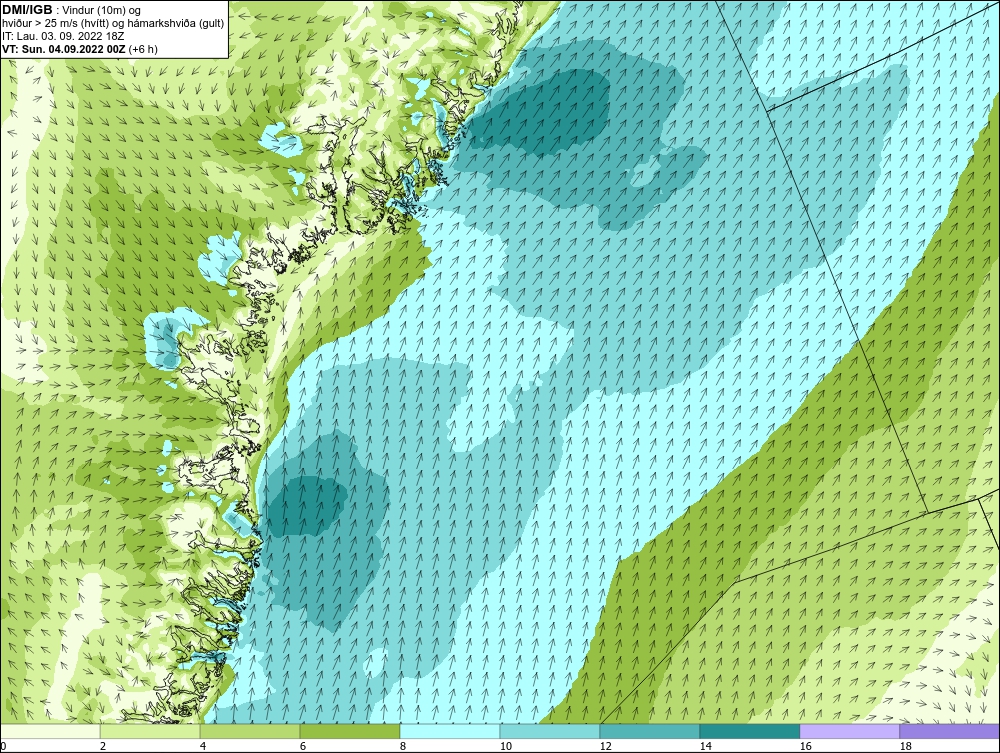
Task: Click the 0–2 m/s pale legend swatch
Action: click(x=50, y=731)
